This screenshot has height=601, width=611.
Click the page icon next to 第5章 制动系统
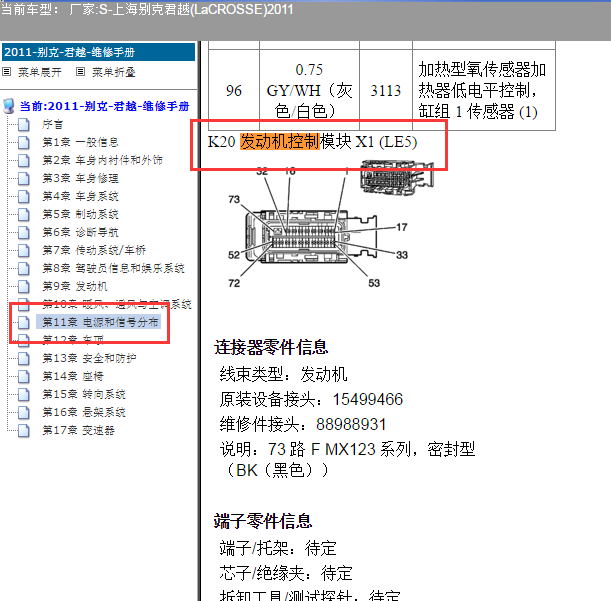coord(24,214)
